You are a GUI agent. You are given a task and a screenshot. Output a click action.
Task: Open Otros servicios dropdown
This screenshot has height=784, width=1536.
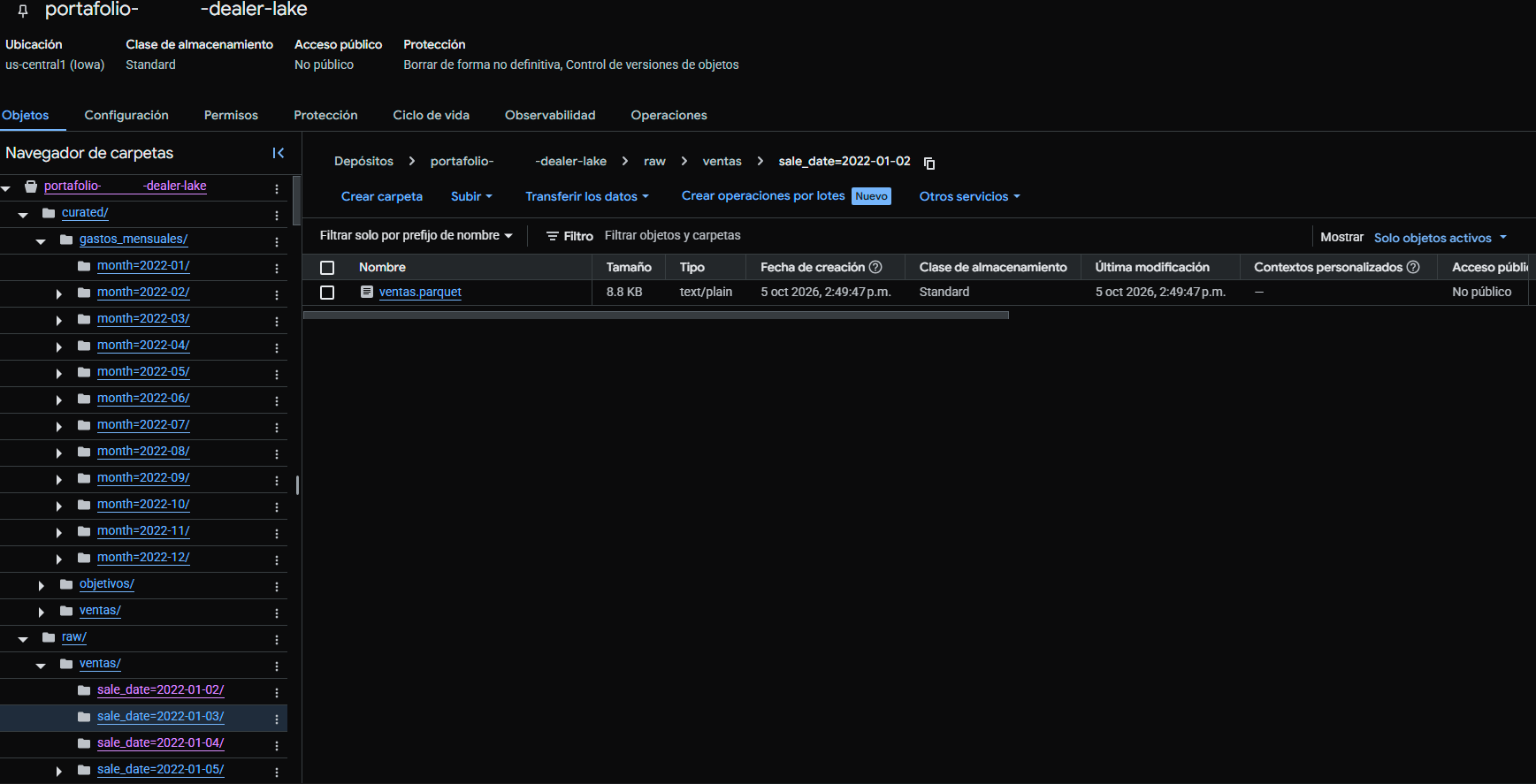point(969,196)
